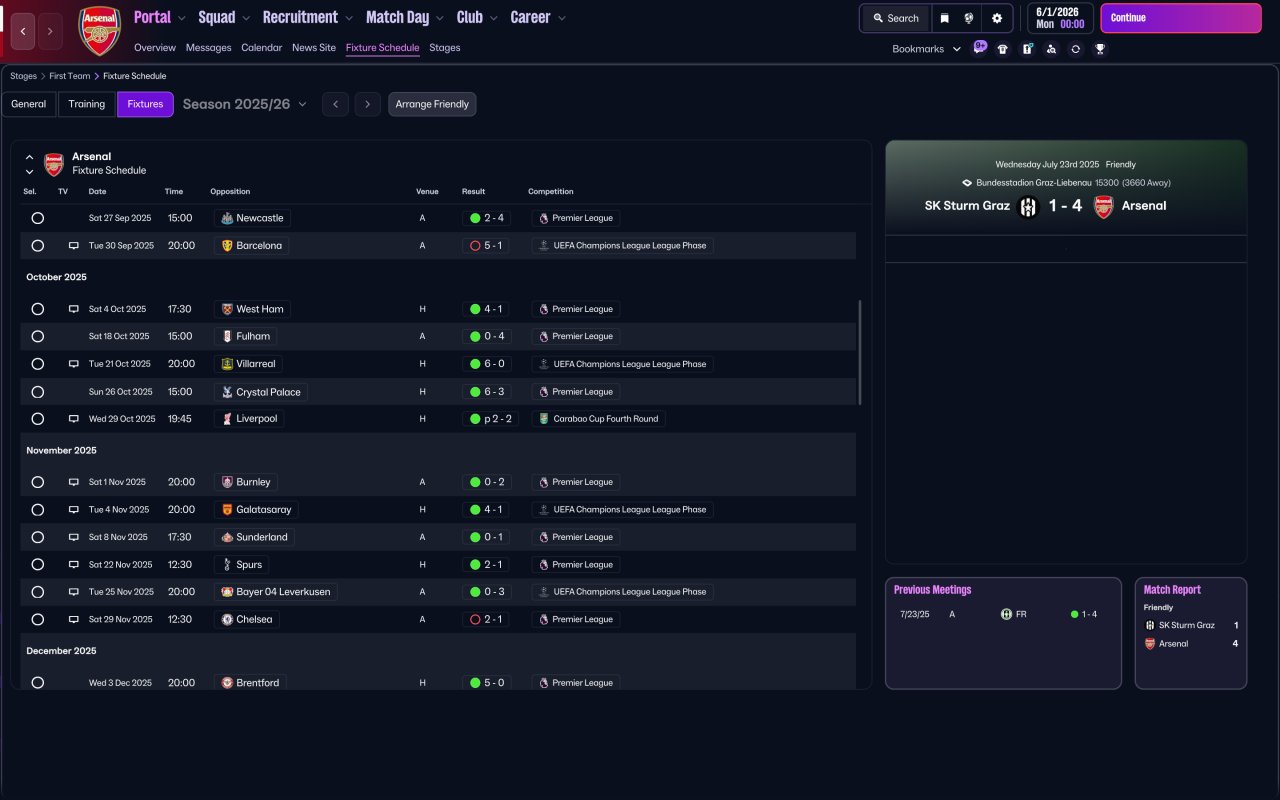Open the Training tab

[87, 104]
